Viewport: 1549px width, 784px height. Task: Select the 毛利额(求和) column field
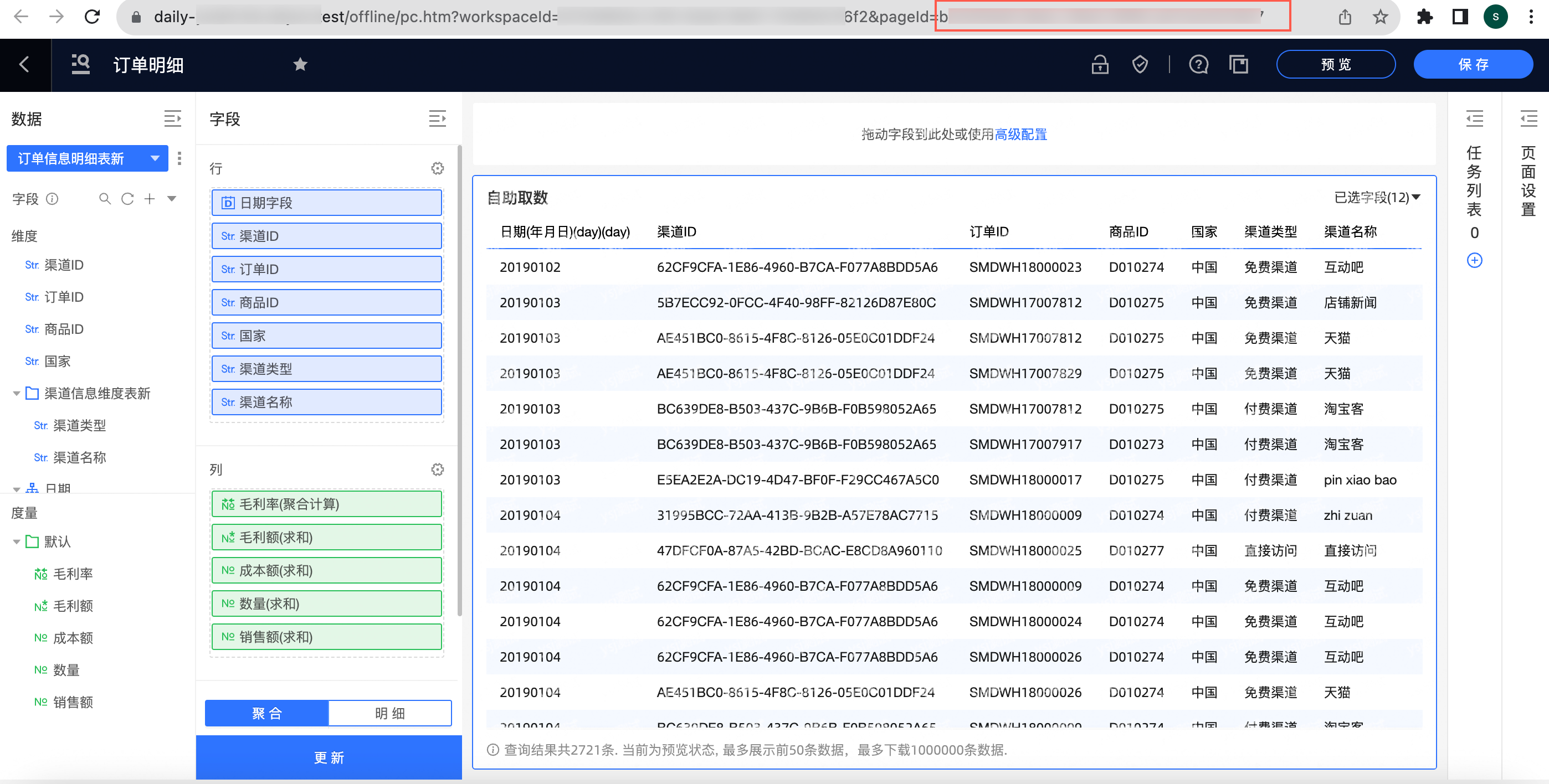tap(326, 537)
